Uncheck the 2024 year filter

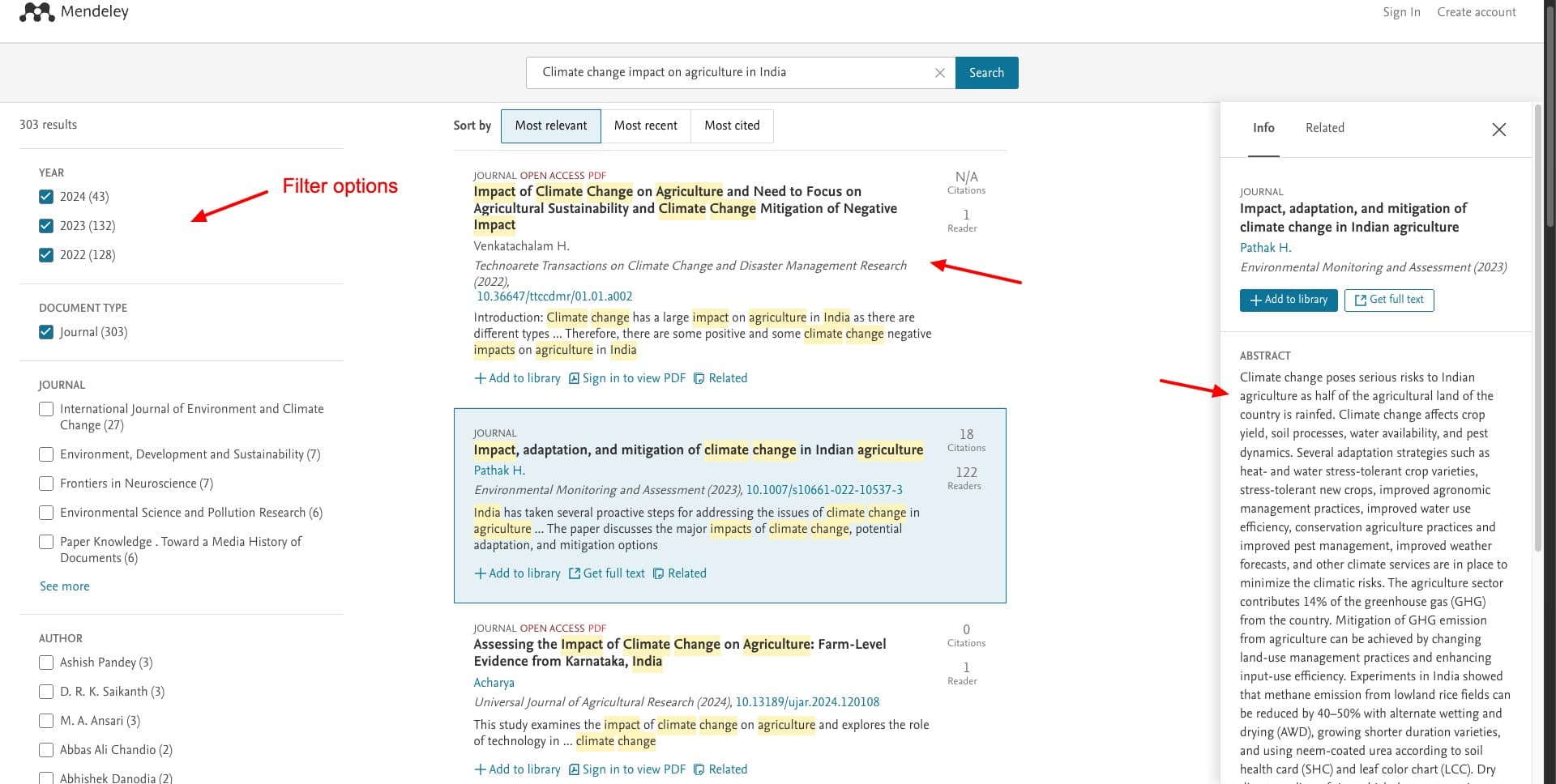point(46,197)
